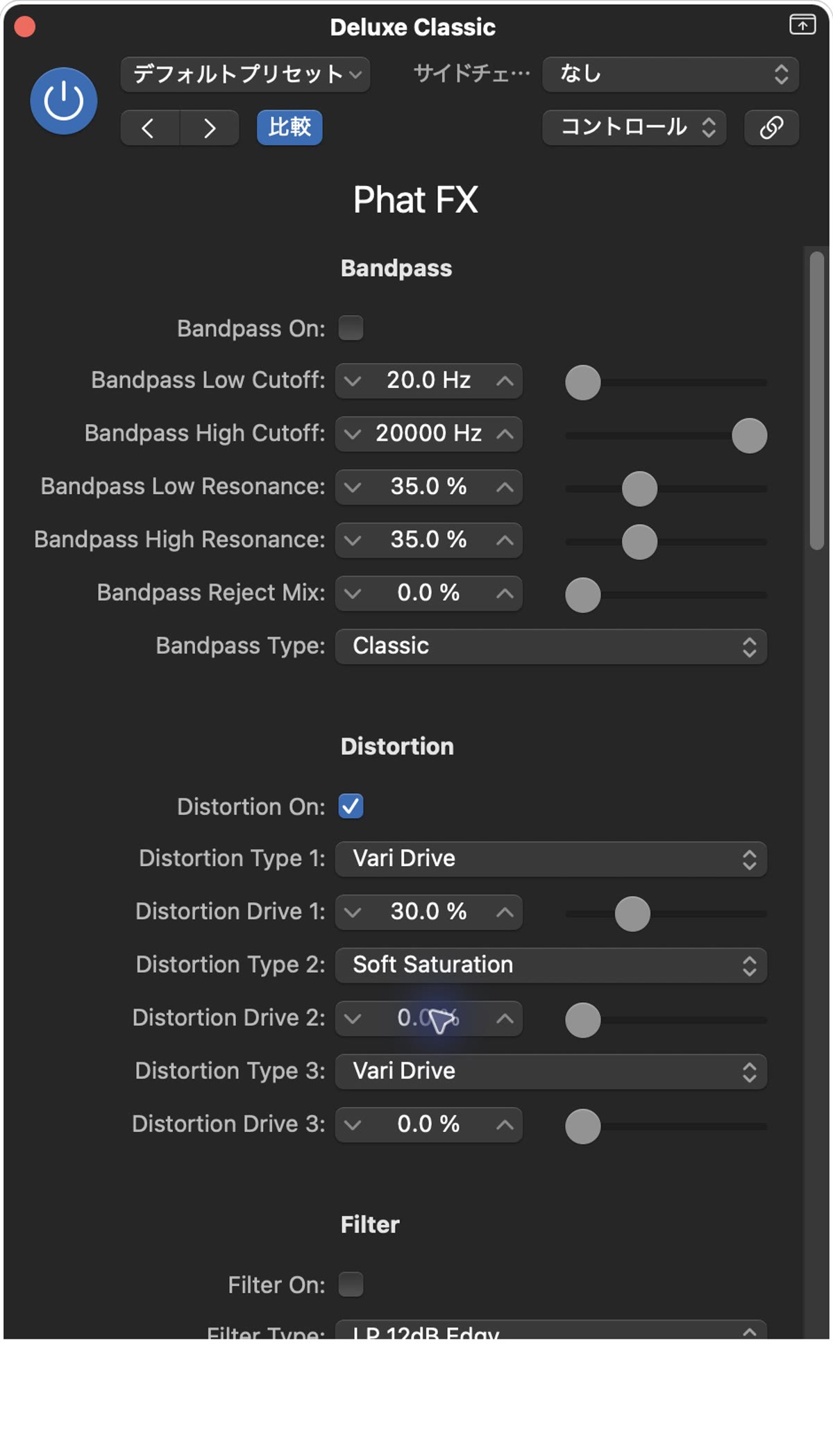Decrease Bandpass High Resonance with down chevron

353,541
